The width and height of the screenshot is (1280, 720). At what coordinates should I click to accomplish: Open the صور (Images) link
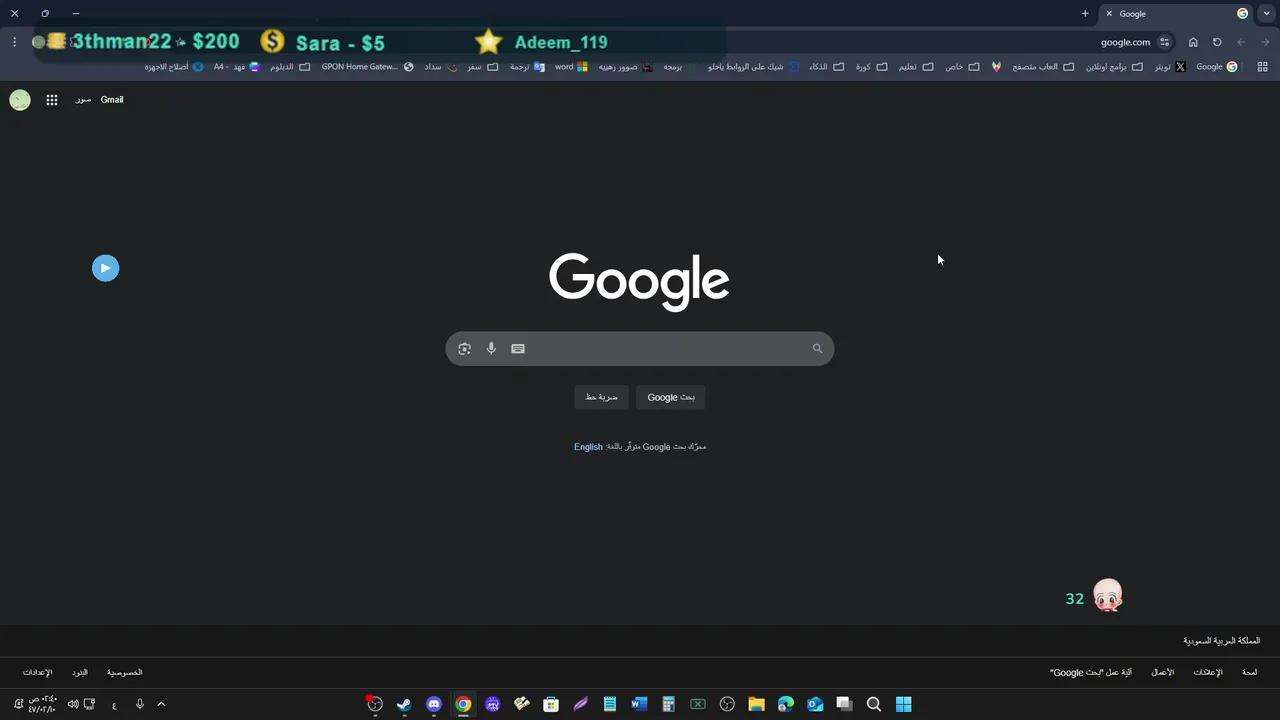tap(83, 100)
